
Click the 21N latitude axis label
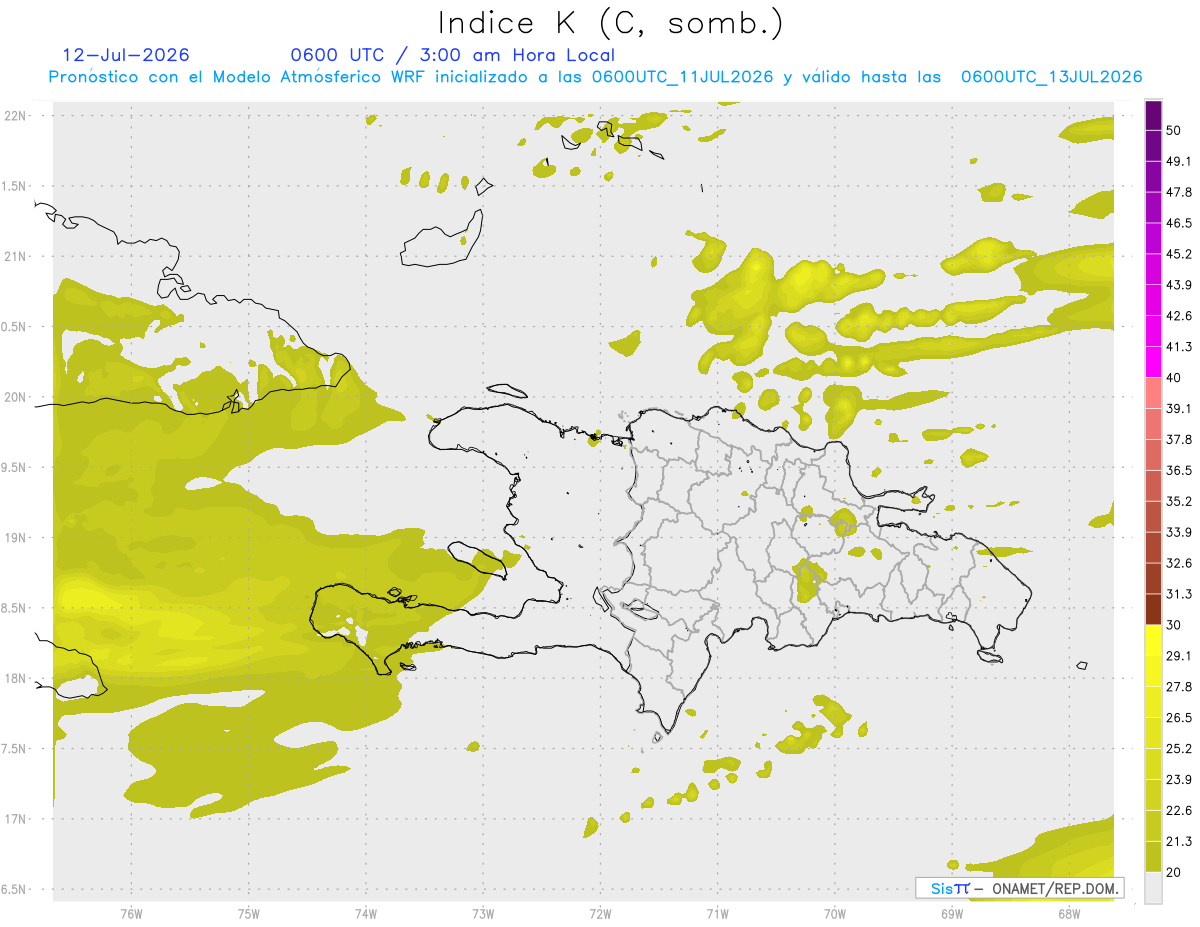[17, 256]
